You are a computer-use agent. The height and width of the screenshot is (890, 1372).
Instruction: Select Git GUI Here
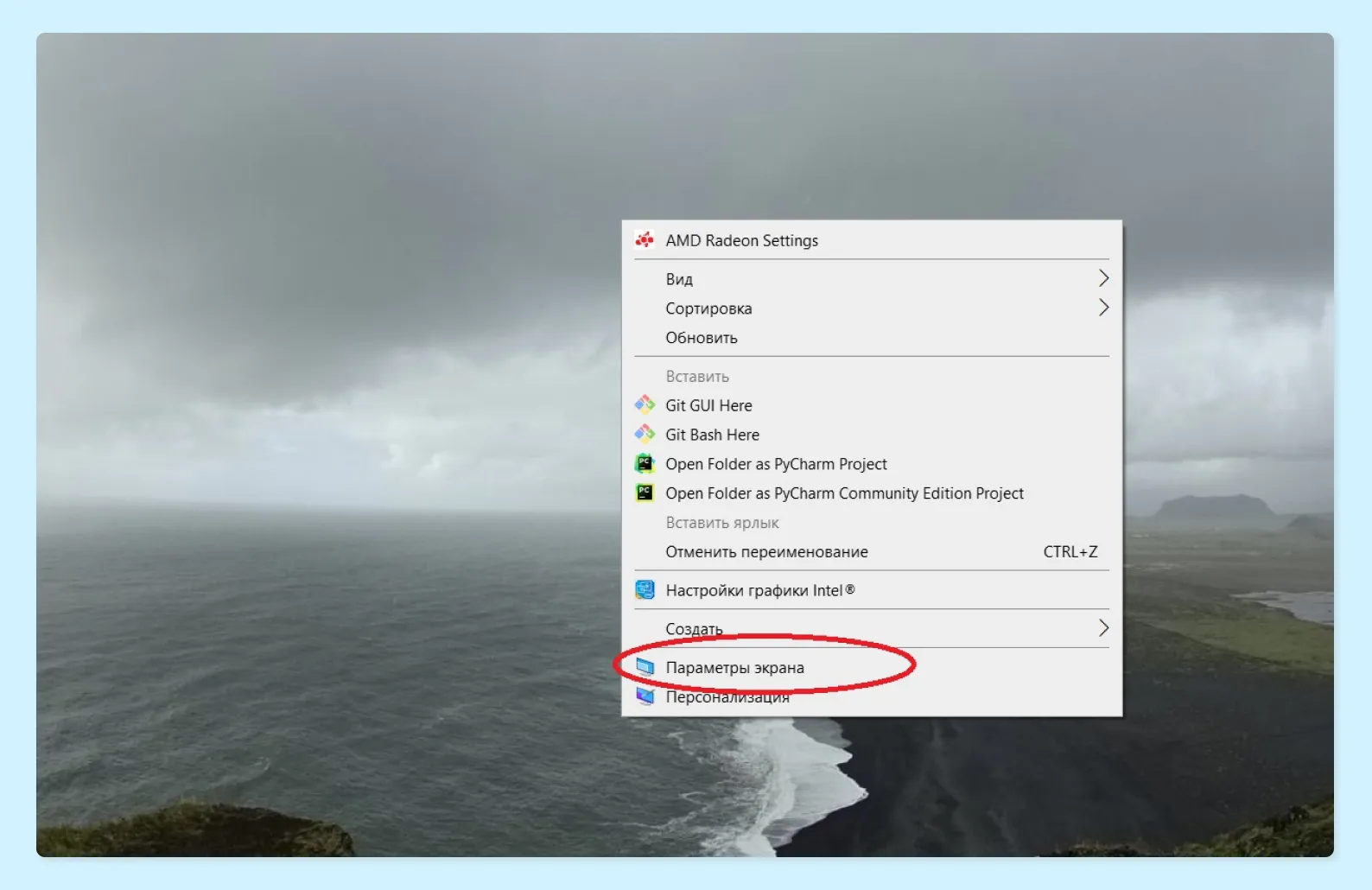(872, 405)
